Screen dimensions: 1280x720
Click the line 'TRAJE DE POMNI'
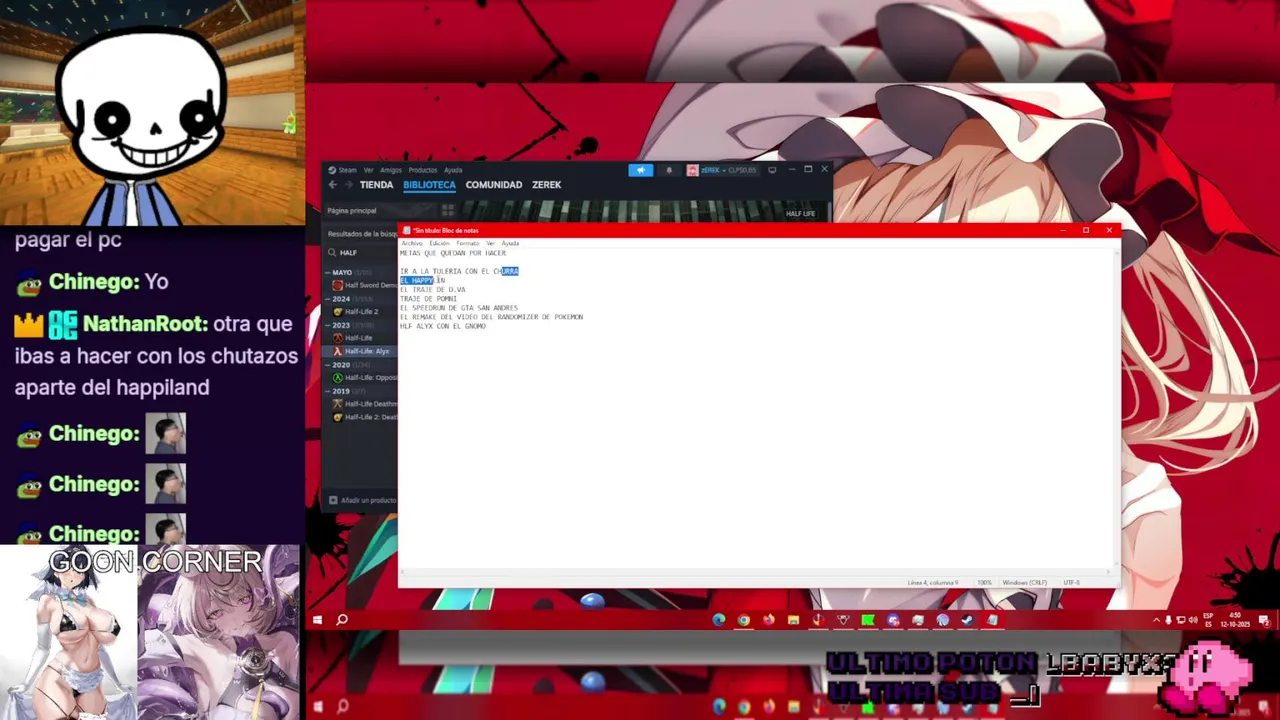428,299
